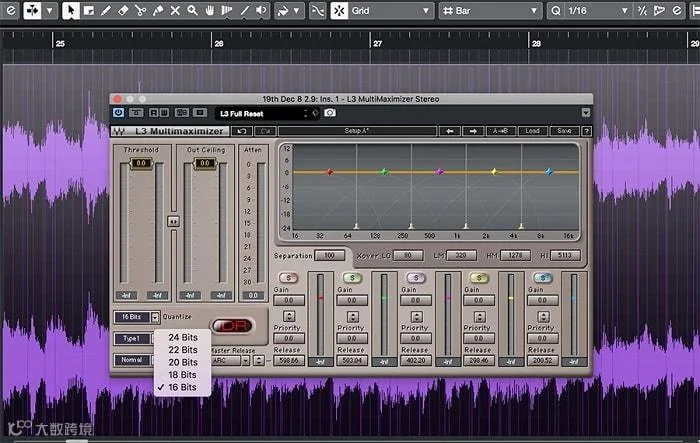Click the Separation 100 value field
Image resolution: width=700 pixels, height=443 pixels.
coord(329,255)
